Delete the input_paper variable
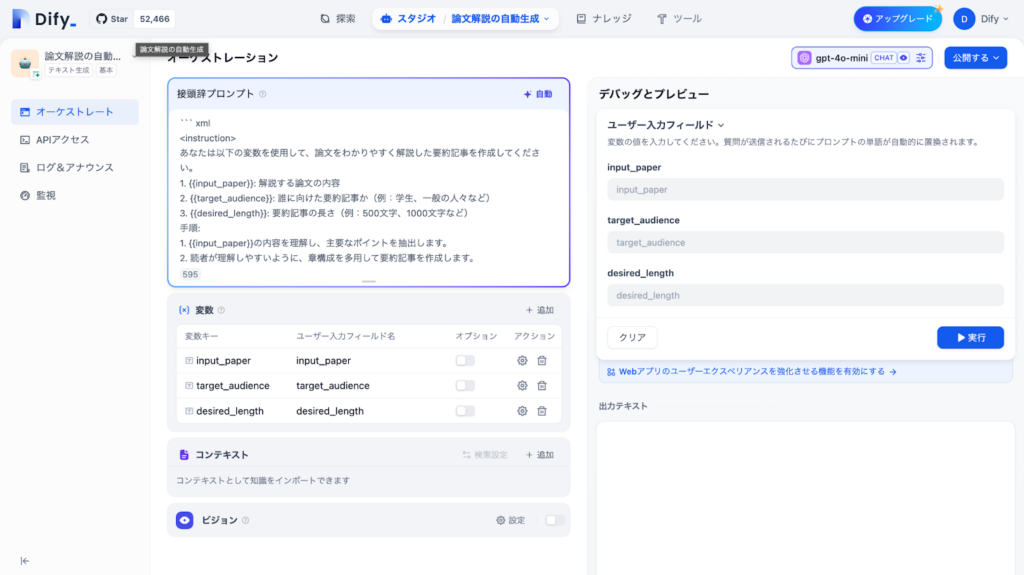This screenshot has height=575, width=1024. 542,361
